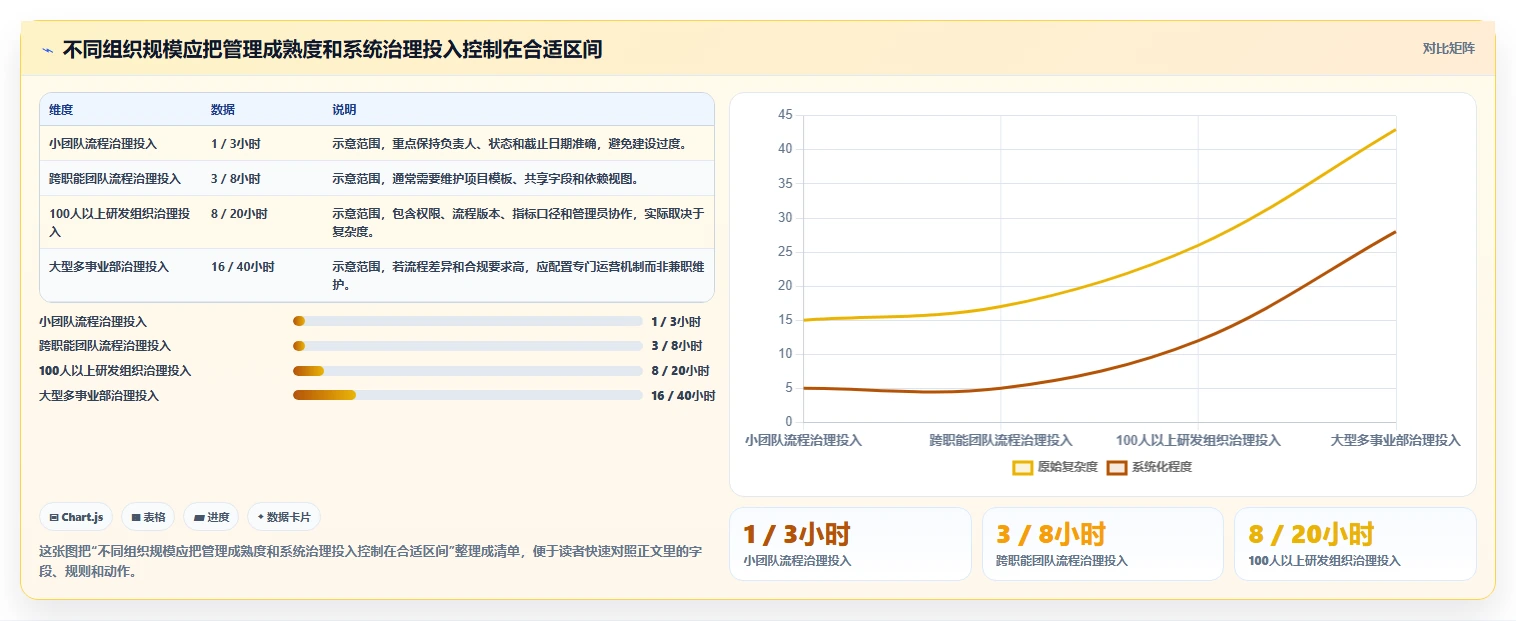The width and height of the screenshot is (1516, 621).
Task: Click the 维度 column header
Action: [61, 110]
